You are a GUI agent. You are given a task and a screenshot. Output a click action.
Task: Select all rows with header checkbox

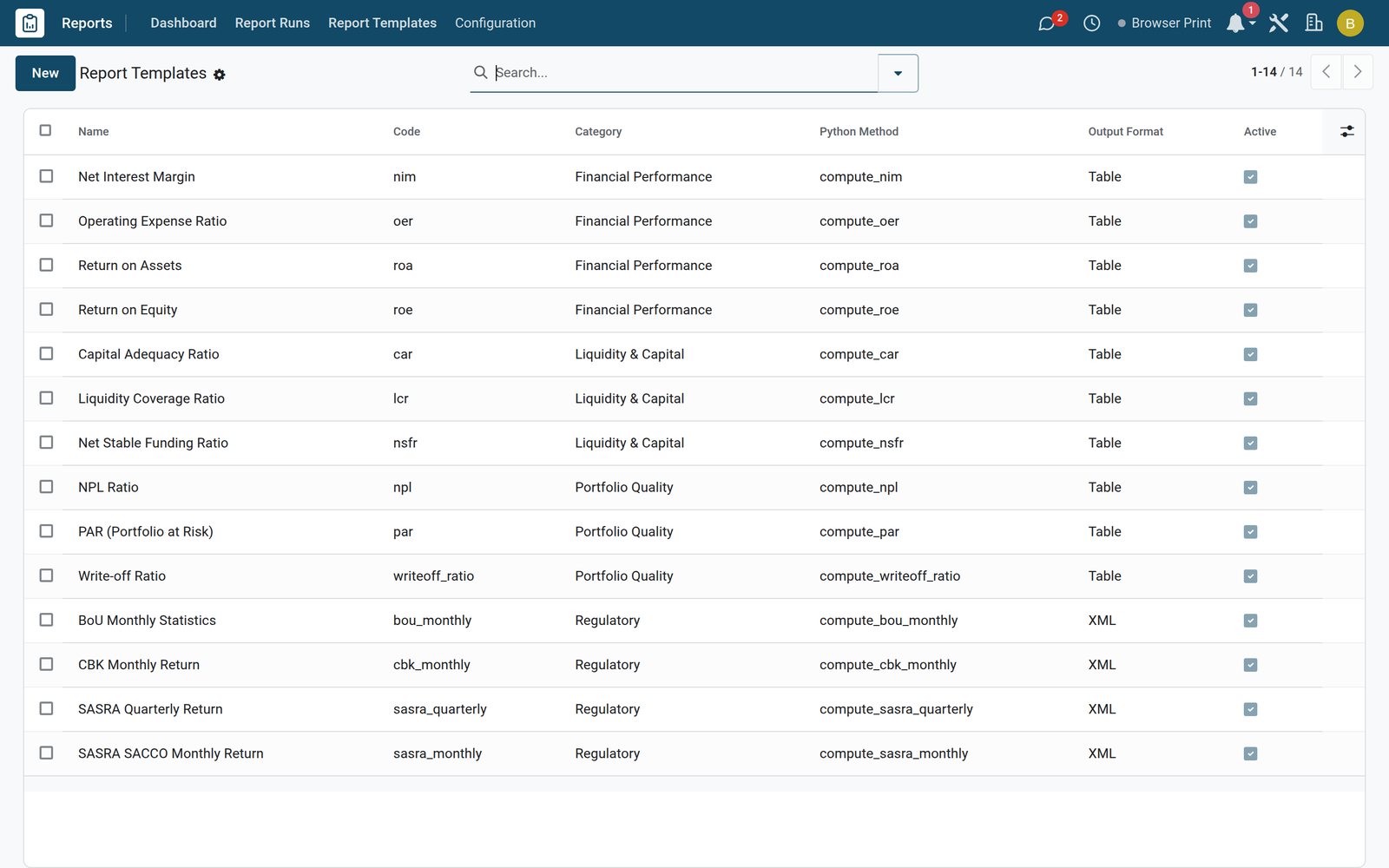pyautogui.click(x=45, y=130)
